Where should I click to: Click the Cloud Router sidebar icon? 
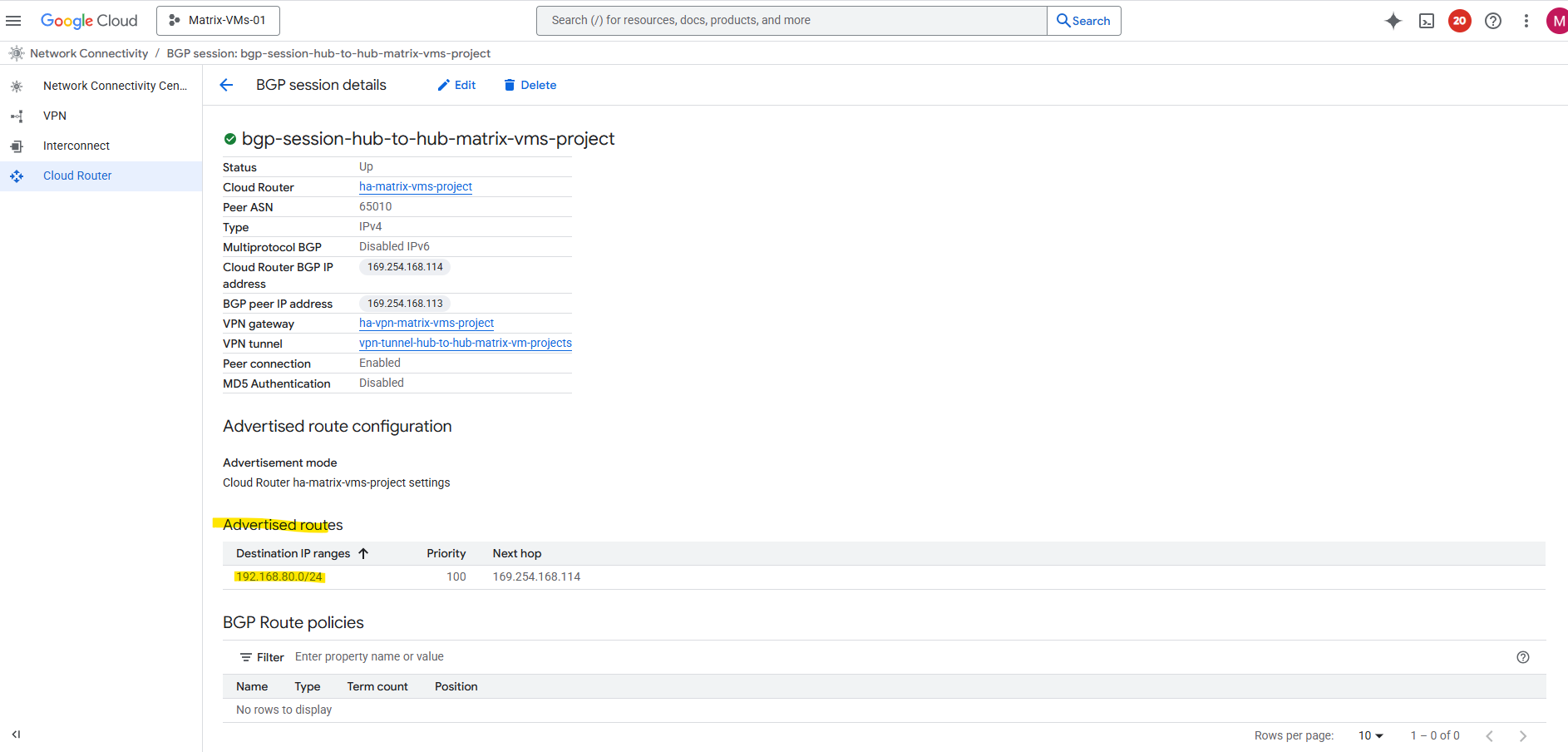[17, 176]
